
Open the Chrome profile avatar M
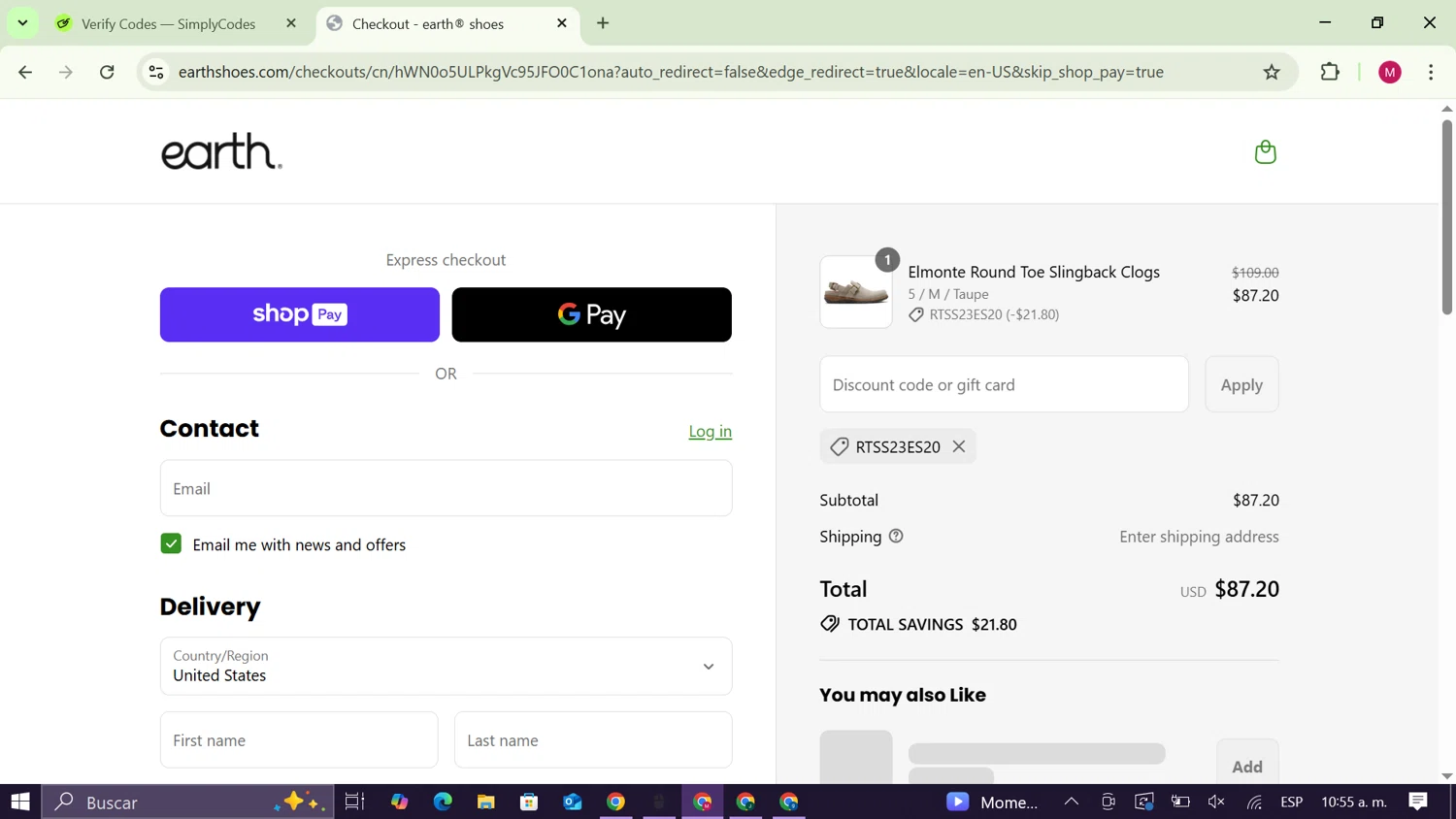point(1390,72)
